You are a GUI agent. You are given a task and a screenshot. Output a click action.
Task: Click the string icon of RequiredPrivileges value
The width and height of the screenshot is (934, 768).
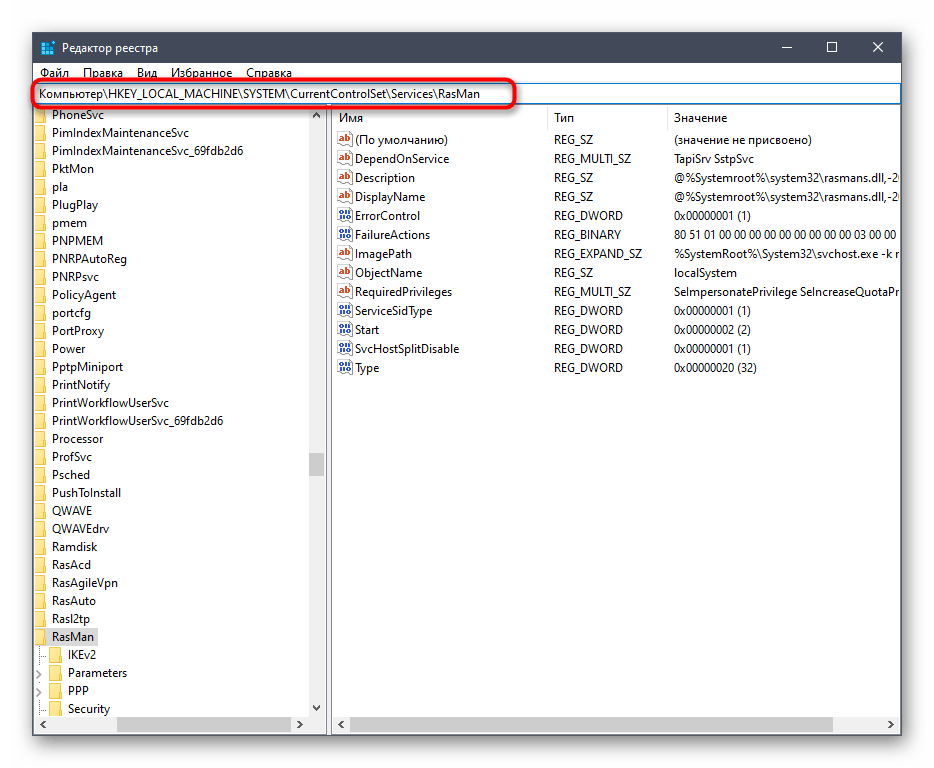345,292
